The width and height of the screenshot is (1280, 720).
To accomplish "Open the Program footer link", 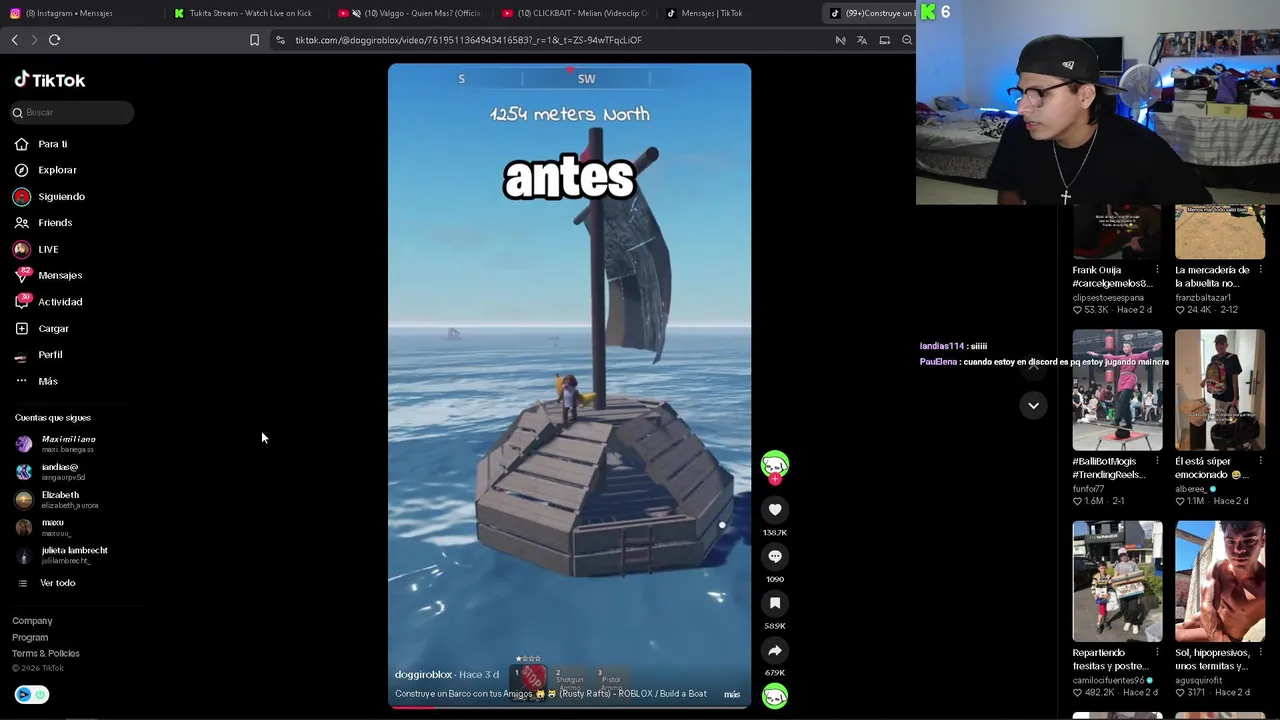I will 30,637.
